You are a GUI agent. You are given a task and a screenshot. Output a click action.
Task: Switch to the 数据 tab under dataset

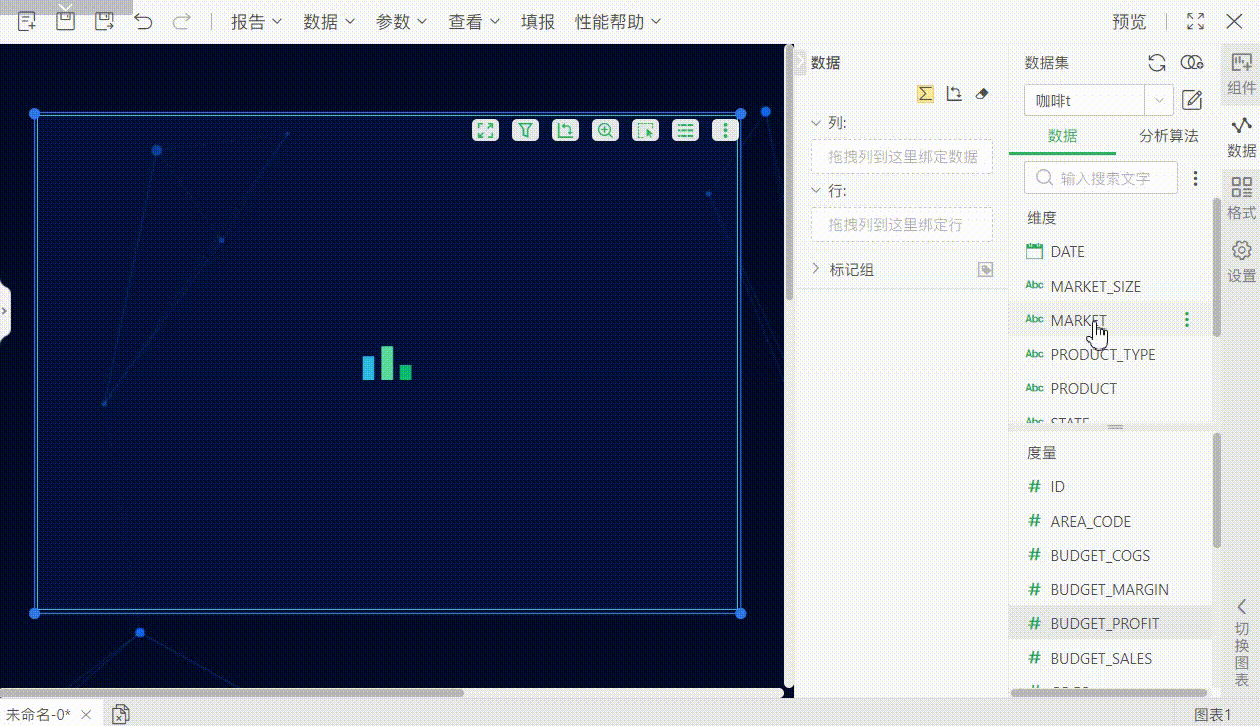1062,136
